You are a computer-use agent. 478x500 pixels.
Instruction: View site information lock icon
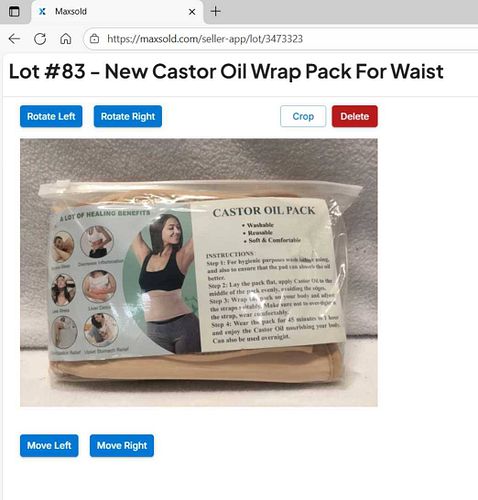tap(95, 39)
